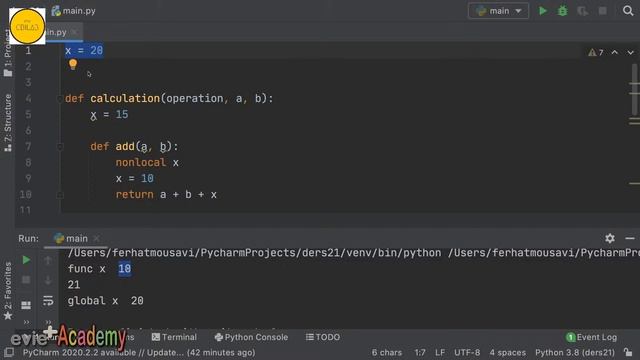Close the main.py editor tab

(75, 32)
